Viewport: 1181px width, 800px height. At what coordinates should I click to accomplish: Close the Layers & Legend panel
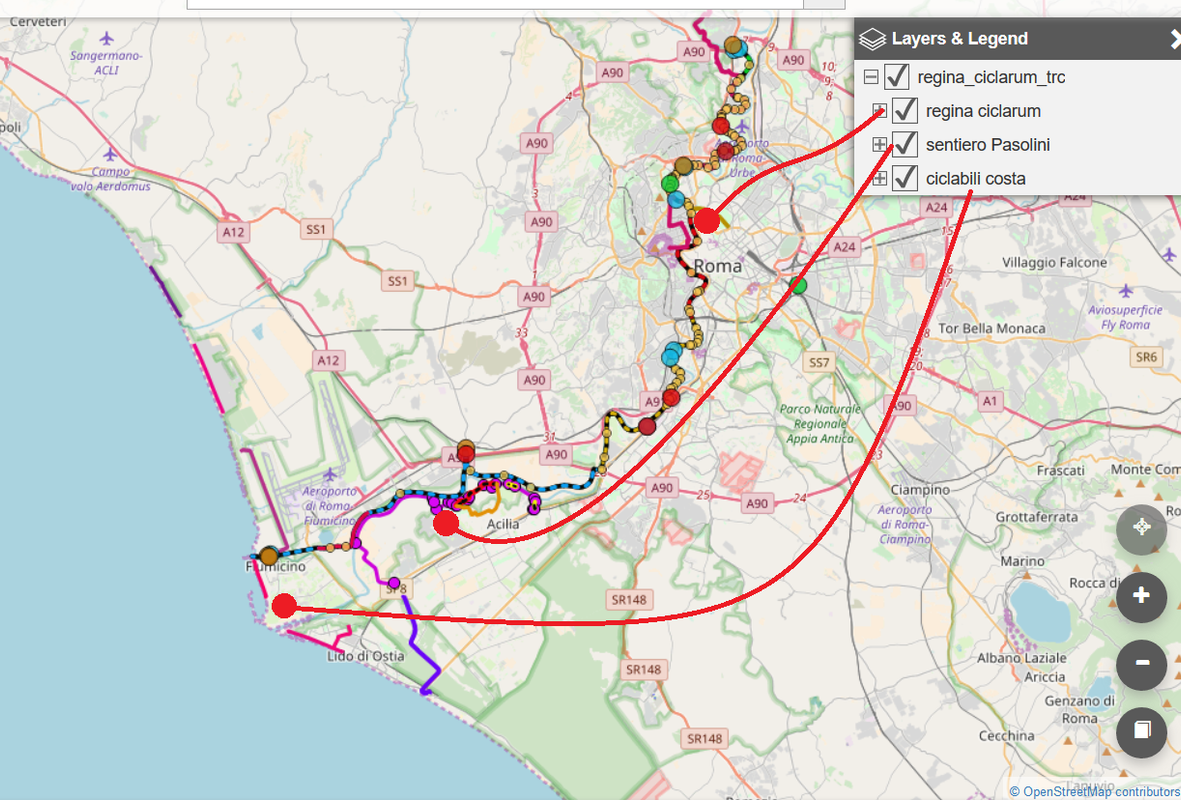click(1174, 39)
